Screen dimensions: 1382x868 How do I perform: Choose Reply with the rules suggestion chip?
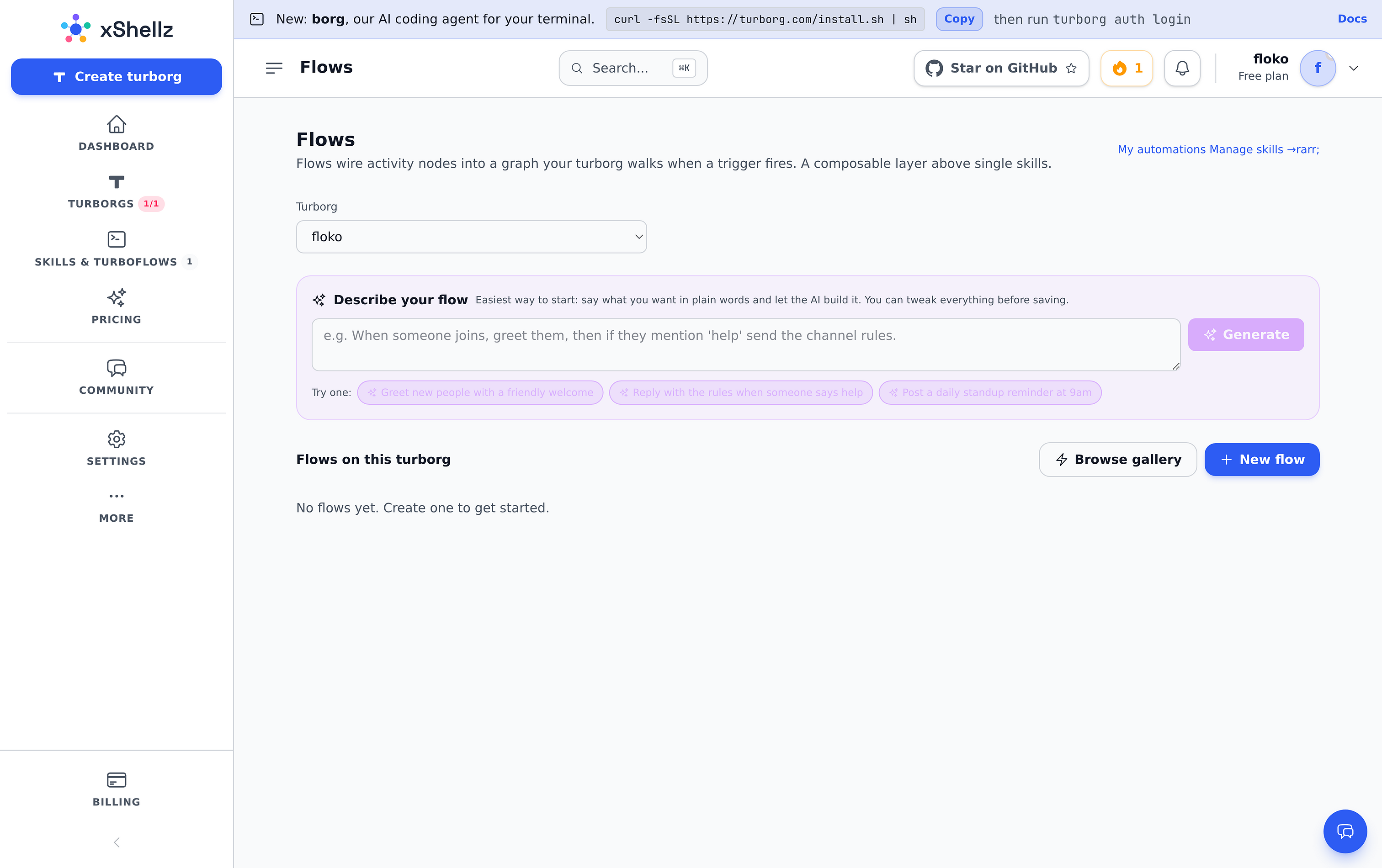click(740, 392)
